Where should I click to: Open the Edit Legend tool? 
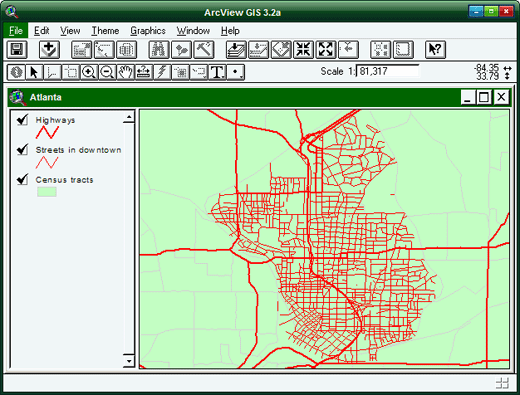[x=104, y=50]
